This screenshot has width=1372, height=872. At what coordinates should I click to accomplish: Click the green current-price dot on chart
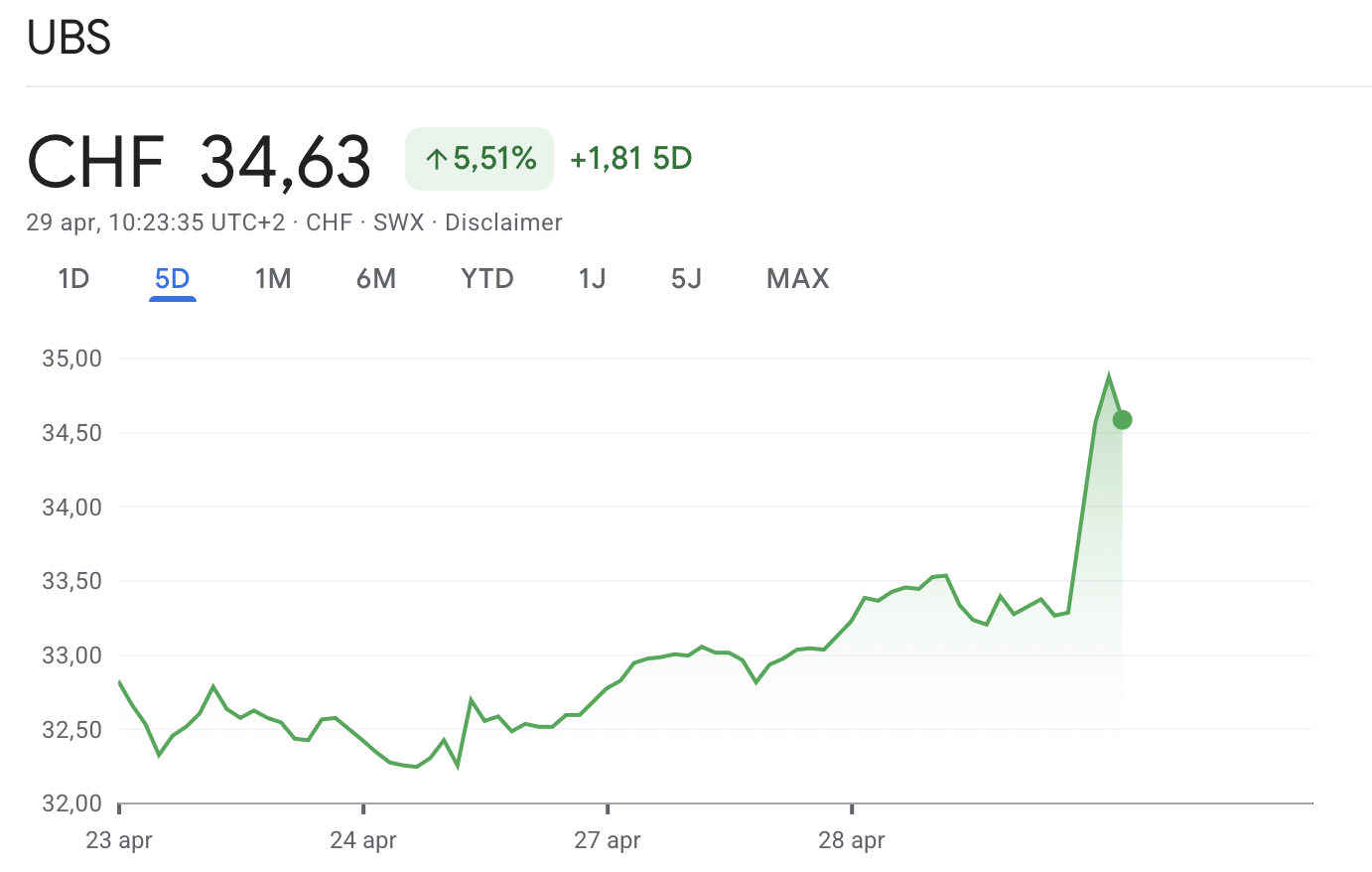coord(1122,420)
